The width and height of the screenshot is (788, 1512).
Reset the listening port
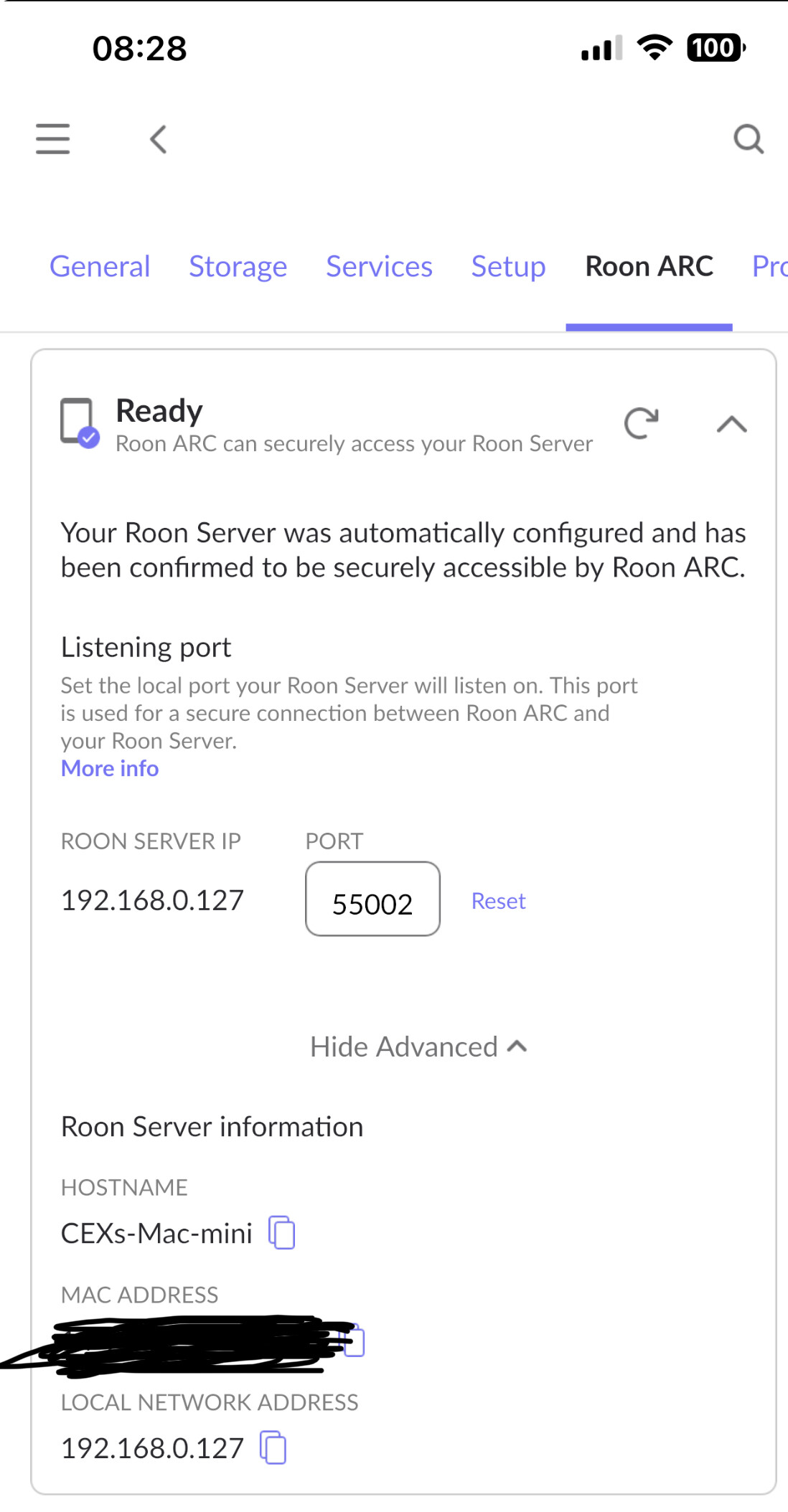coord(499,901)
